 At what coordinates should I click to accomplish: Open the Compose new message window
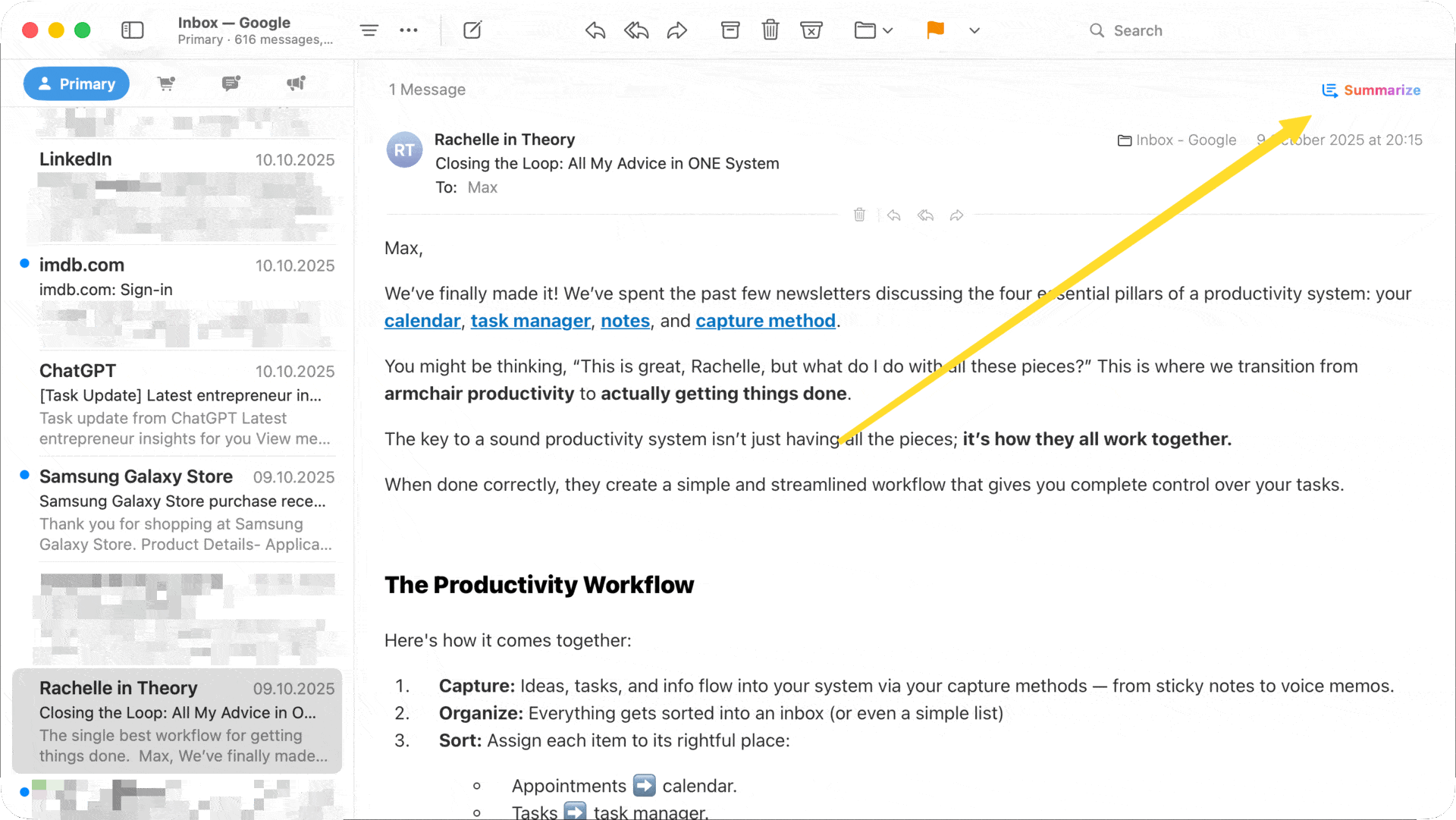472,30
